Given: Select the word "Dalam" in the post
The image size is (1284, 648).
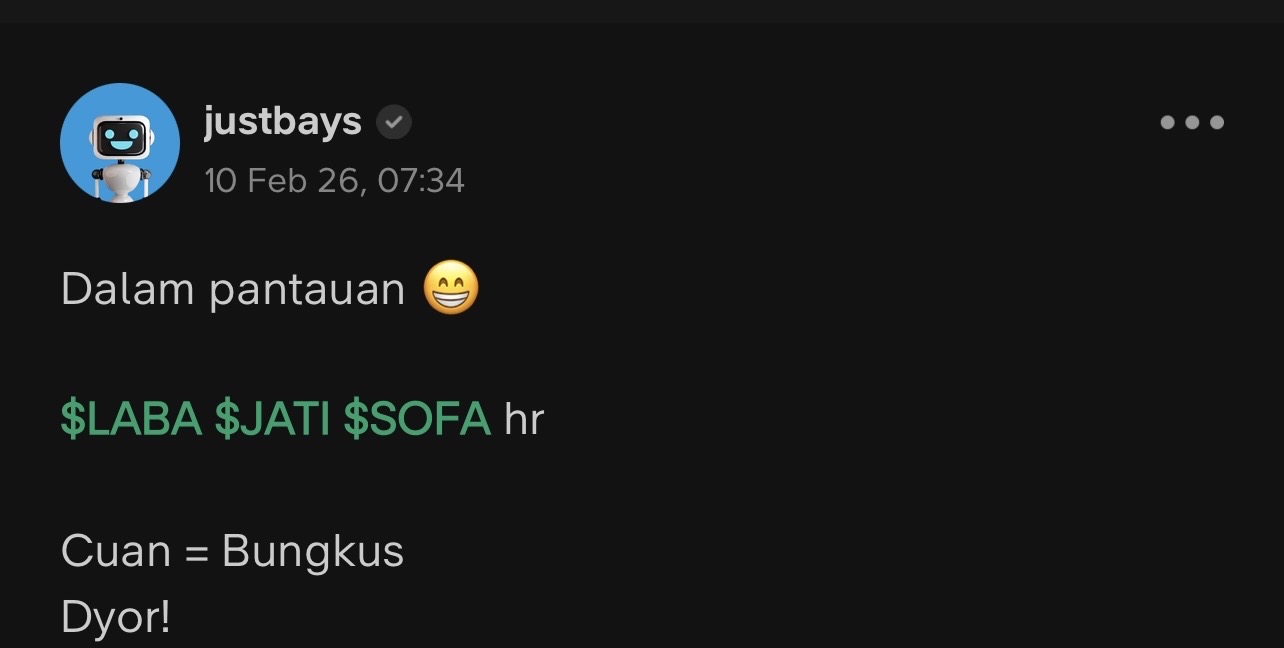Looking at the screenshot, I should click(127, 289).
